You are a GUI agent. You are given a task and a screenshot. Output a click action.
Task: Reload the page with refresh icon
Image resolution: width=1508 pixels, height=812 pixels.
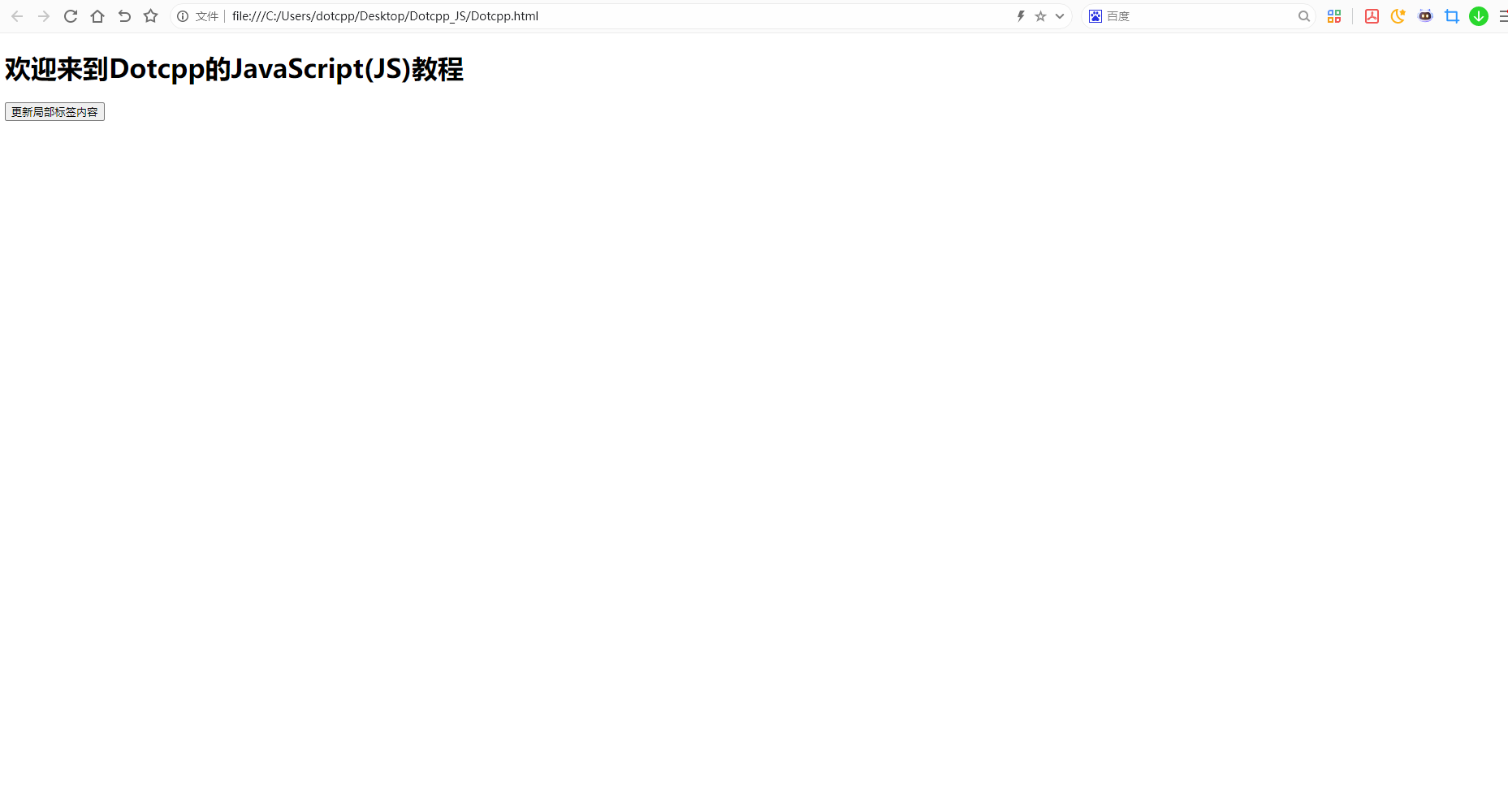70,15
